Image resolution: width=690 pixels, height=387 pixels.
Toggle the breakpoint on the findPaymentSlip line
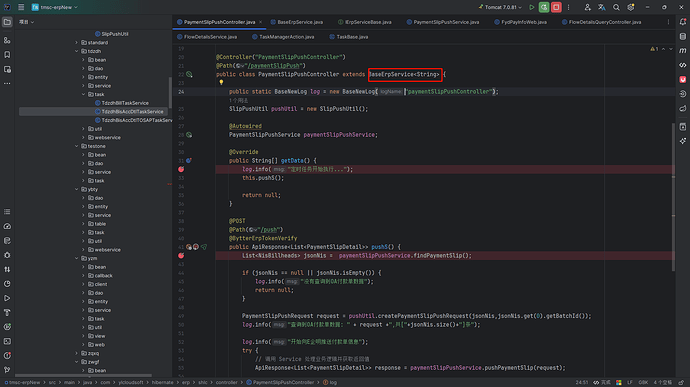coord(181,255)
